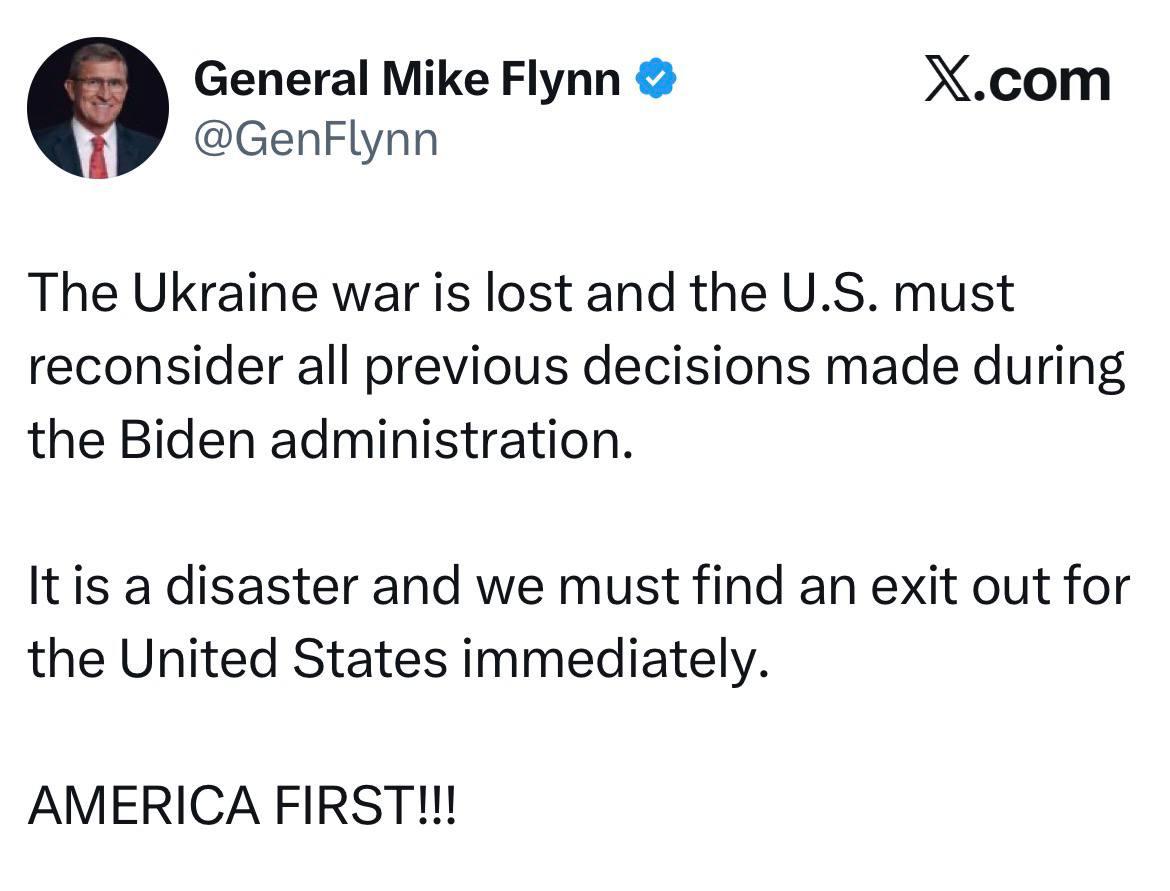Open General Mike Flynn's circular profile photo
The height and width of the screenshot is (891, 1170).
(x=100, y=108)
